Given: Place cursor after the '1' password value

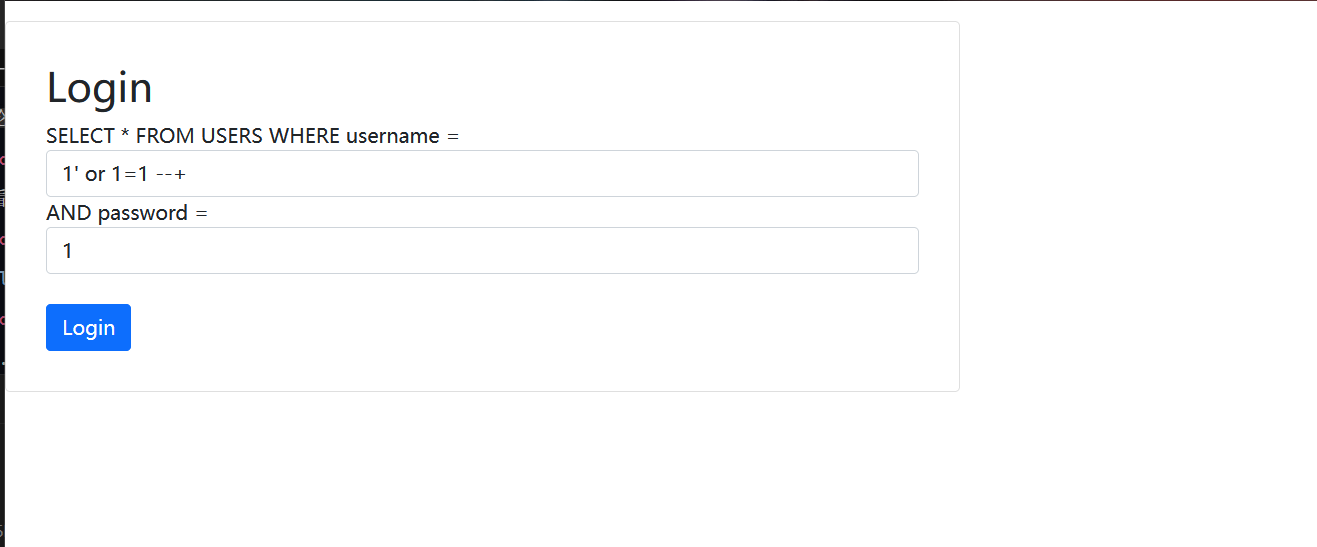Looking at the screenshot, I should click(x=74, y=251).
